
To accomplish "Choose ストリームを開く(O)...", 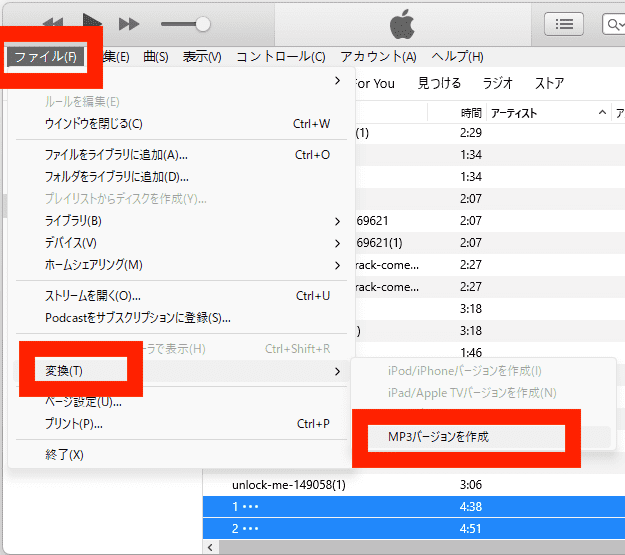I will click(x=182, y=296).
